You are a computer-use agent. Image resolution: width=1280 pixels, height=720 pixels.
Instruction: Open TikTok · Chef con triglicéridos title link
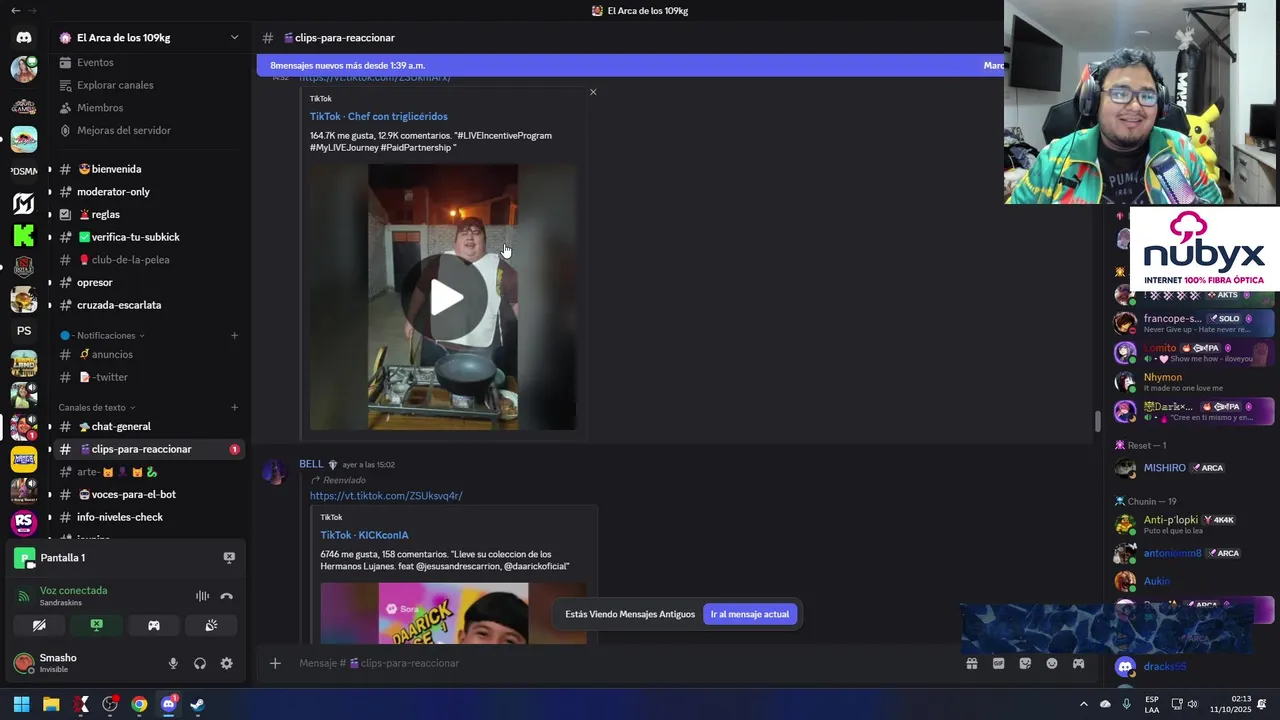click(379, 117)
